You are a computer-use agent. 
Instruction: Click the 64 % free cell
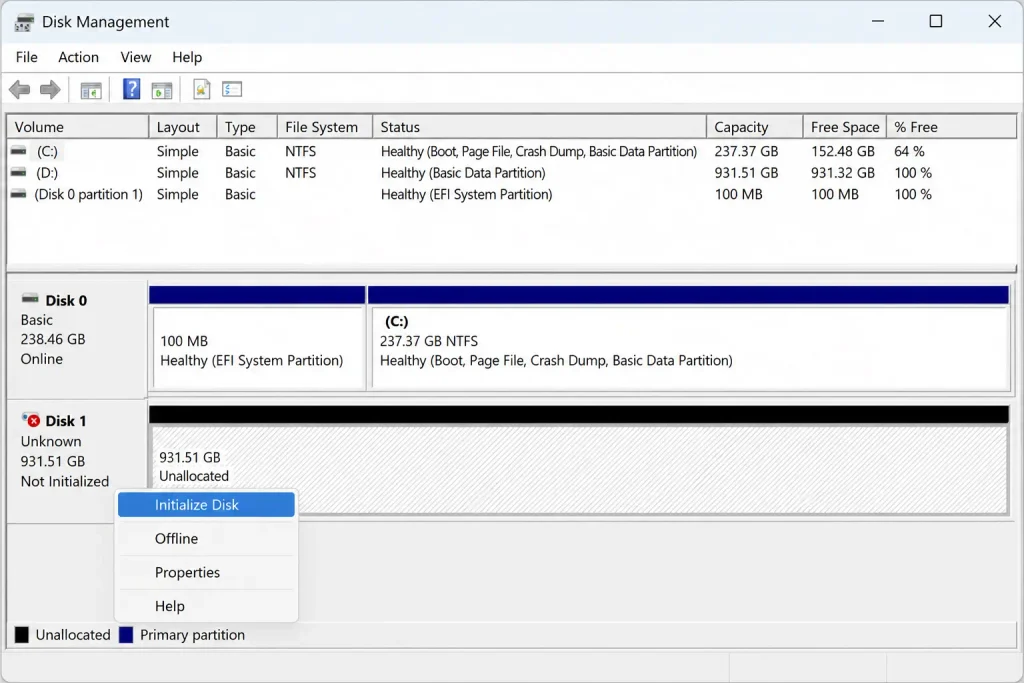(x=909, y=151)
